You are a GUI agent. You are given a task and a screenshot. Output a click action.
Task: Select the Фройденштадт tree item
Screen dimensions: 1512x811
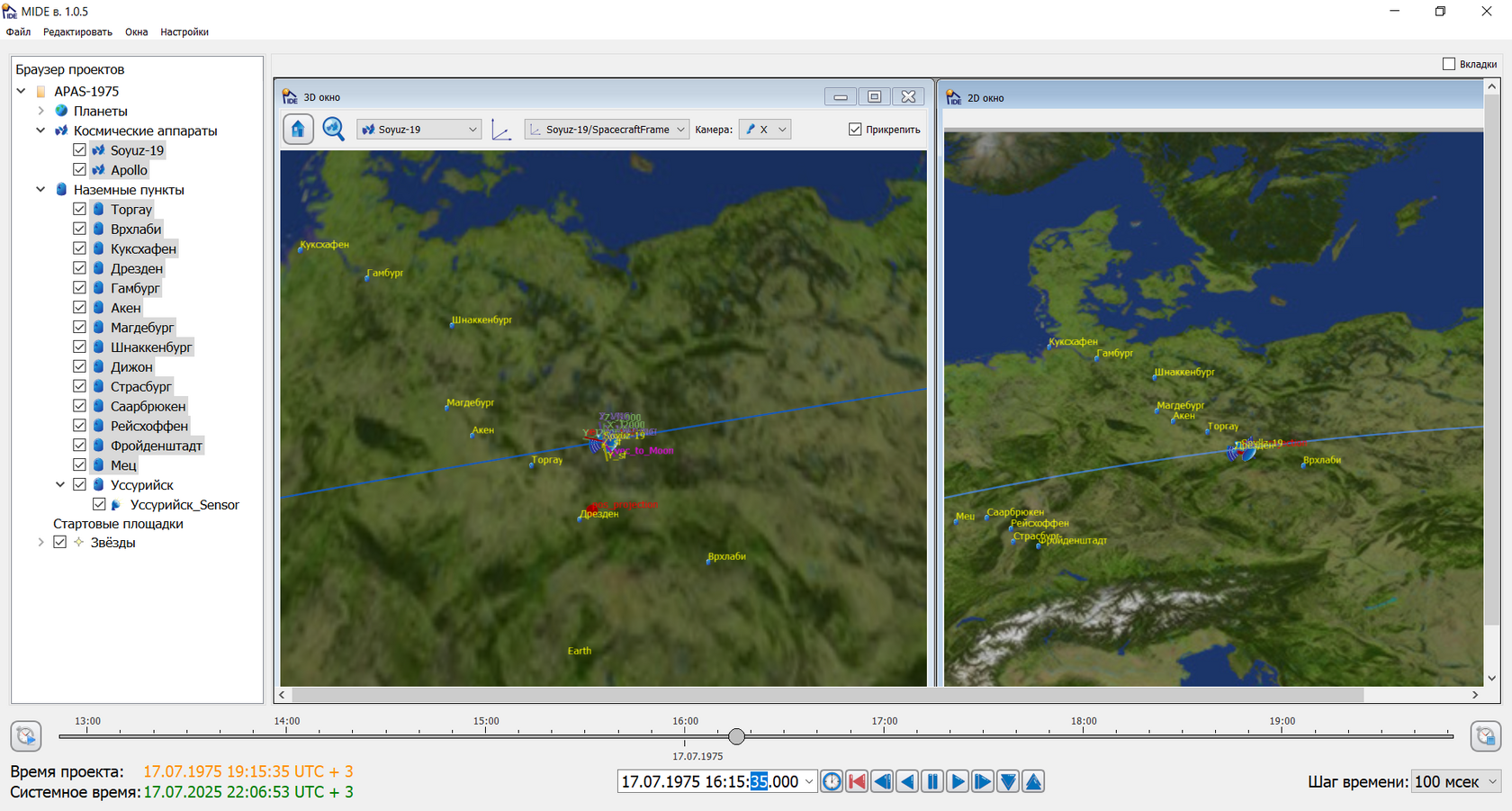click(157, 446)
